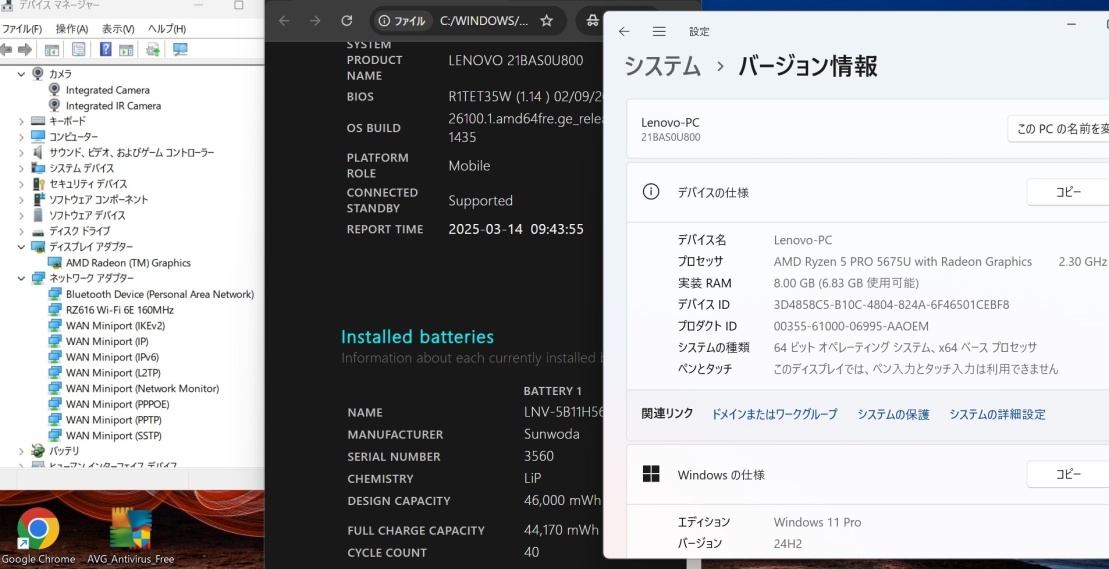The height and width of the screenshot is (569, 1109).
Task: Open 操作(A) menu in Device Manager
Action: pos(71,29)
